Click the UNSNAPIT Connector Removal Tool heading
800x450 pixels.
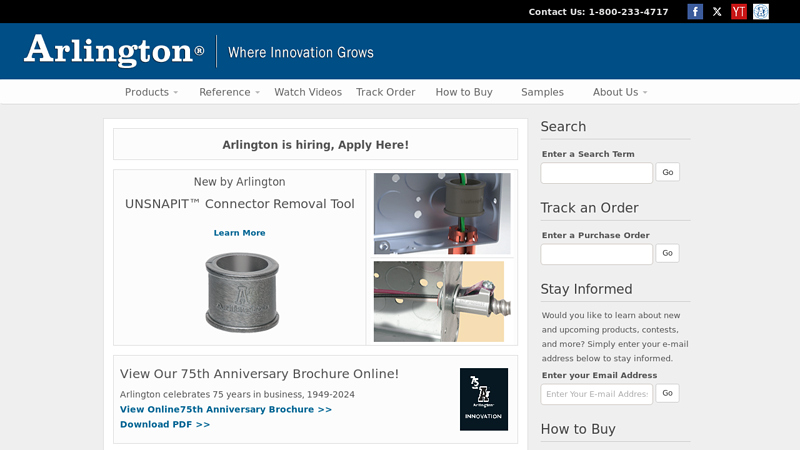[x=239, y=204]
